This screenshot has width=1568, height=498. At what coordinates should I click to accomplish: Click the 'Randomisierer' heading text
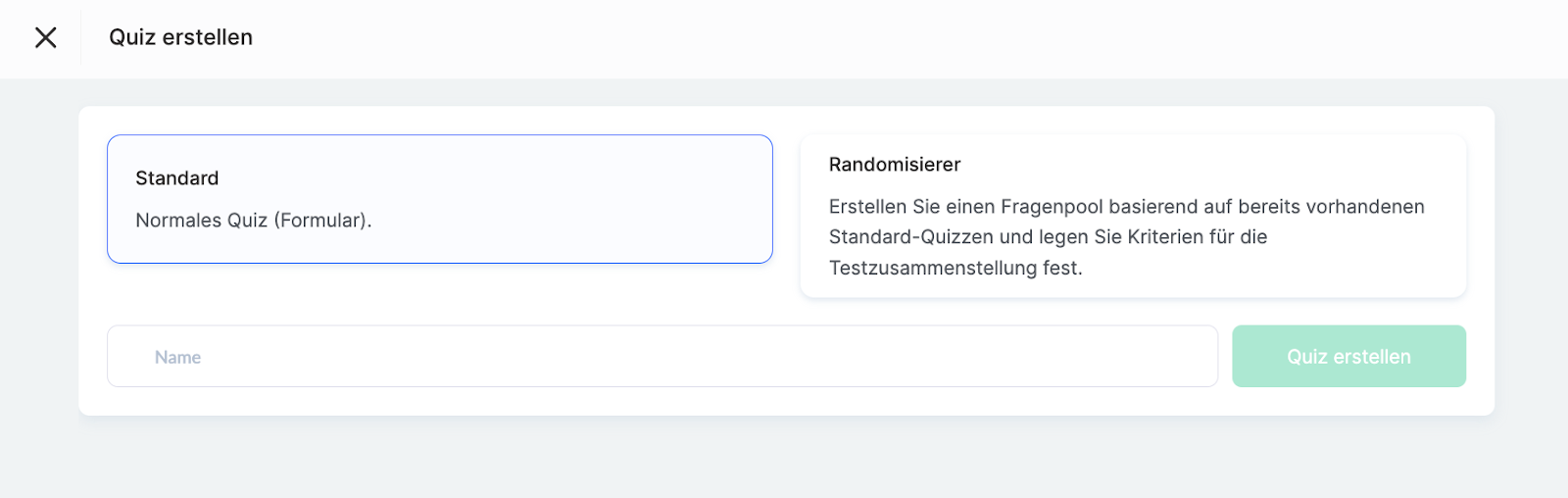(894, 165)
